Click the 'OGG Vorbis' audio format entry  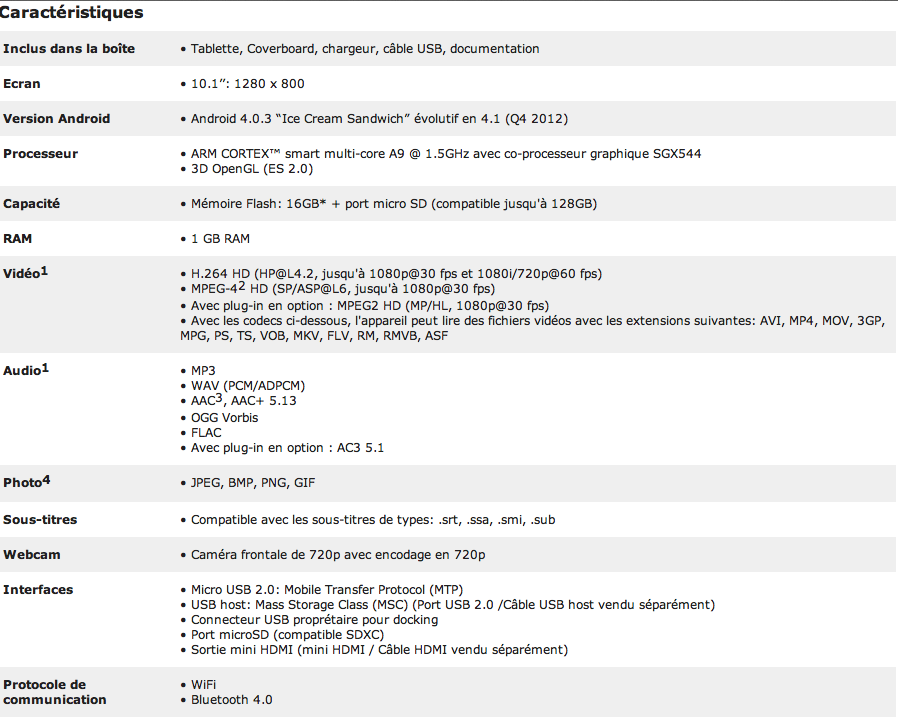224,418
